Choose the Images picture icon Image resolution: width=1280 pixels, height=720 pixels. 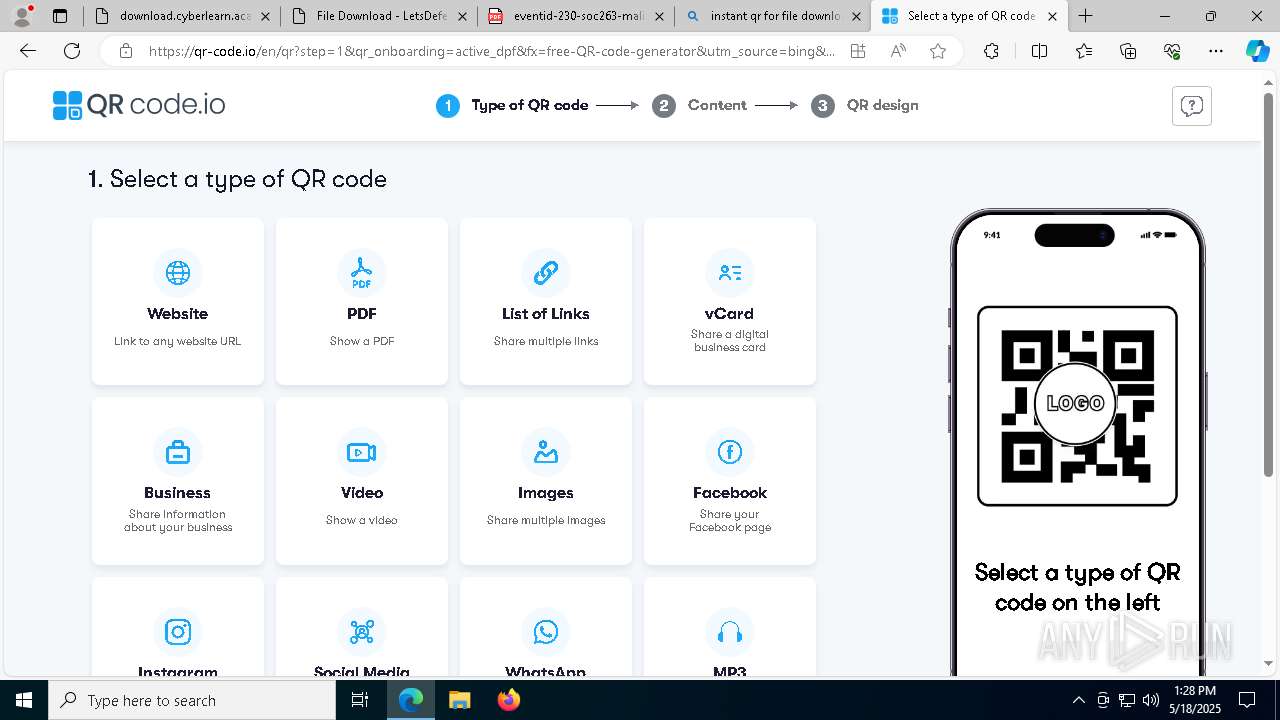coord(546,452)
